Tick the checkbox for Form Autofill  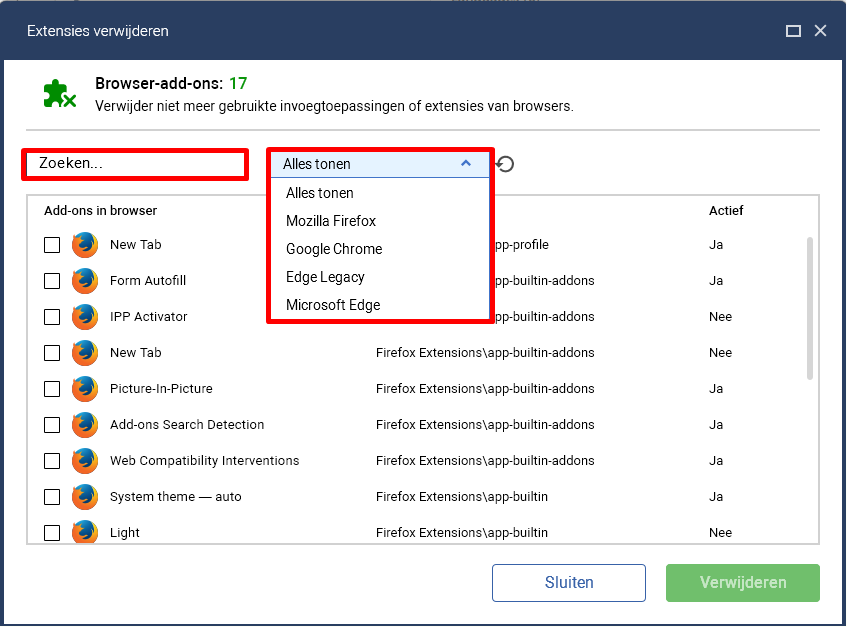(x=52, y=281)
